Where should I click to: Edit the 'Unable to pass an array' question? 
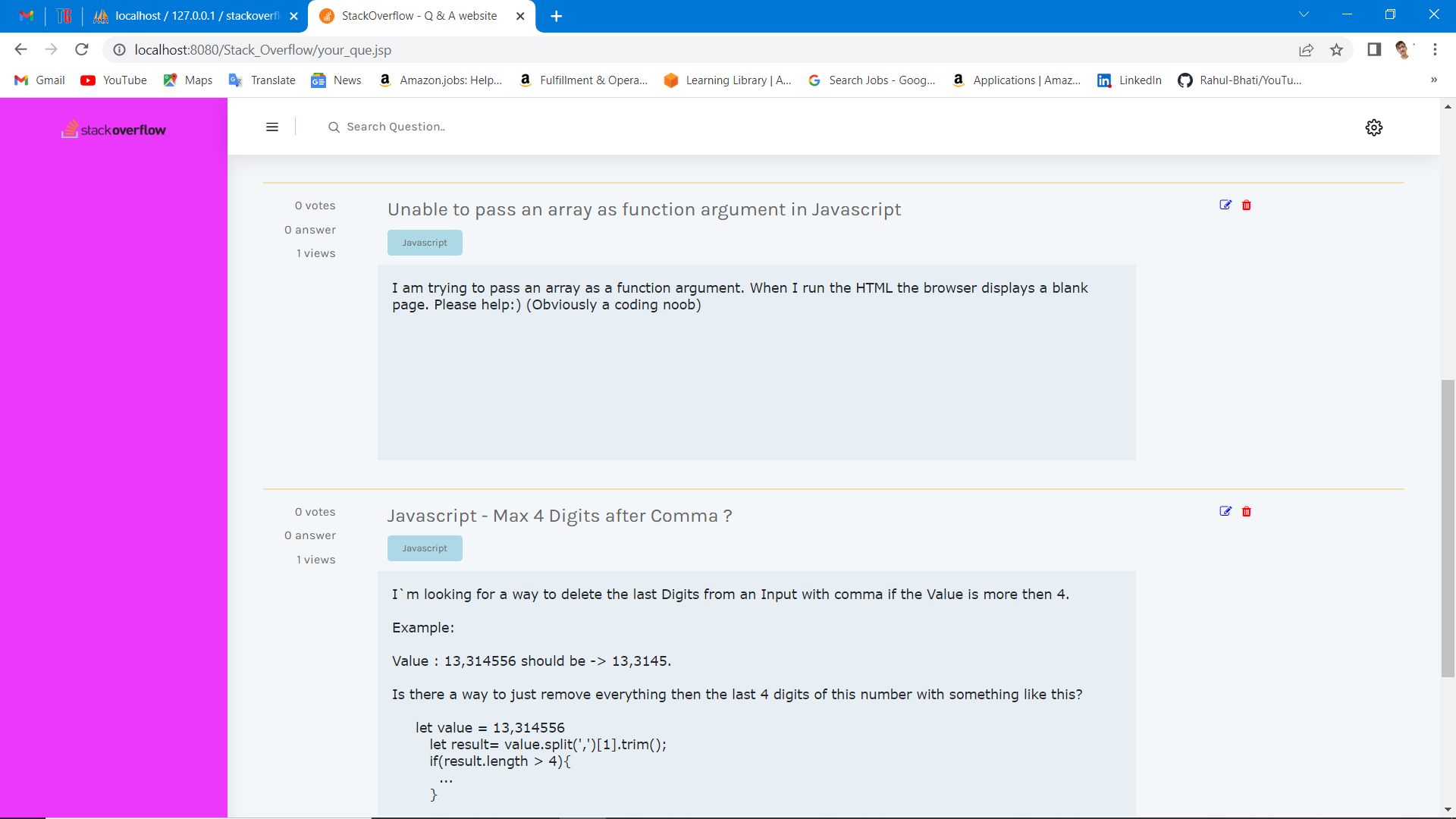click(1225, 205)
